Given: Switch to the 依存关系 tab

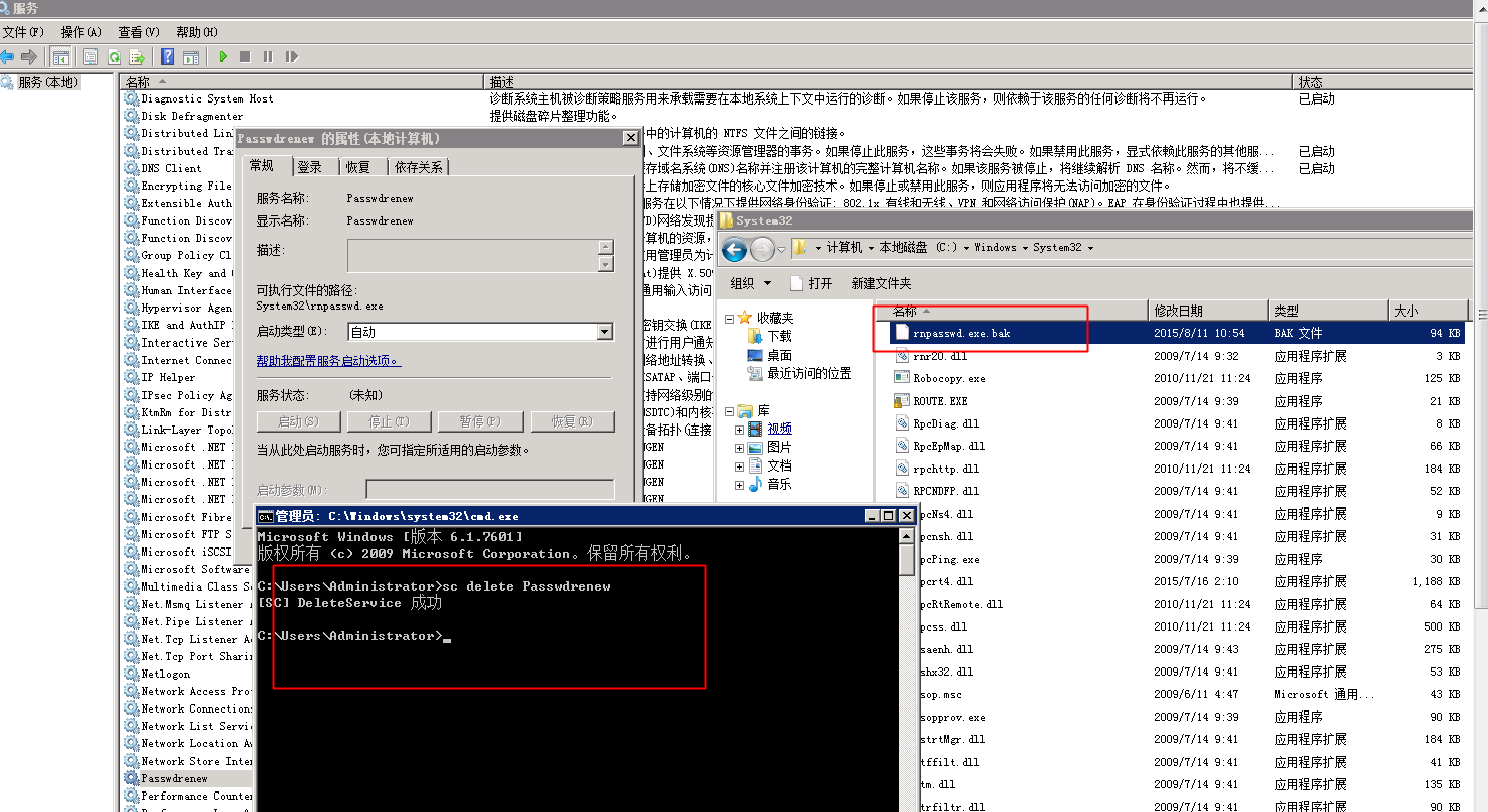Looking at the screenshot, I should (418, 167).
